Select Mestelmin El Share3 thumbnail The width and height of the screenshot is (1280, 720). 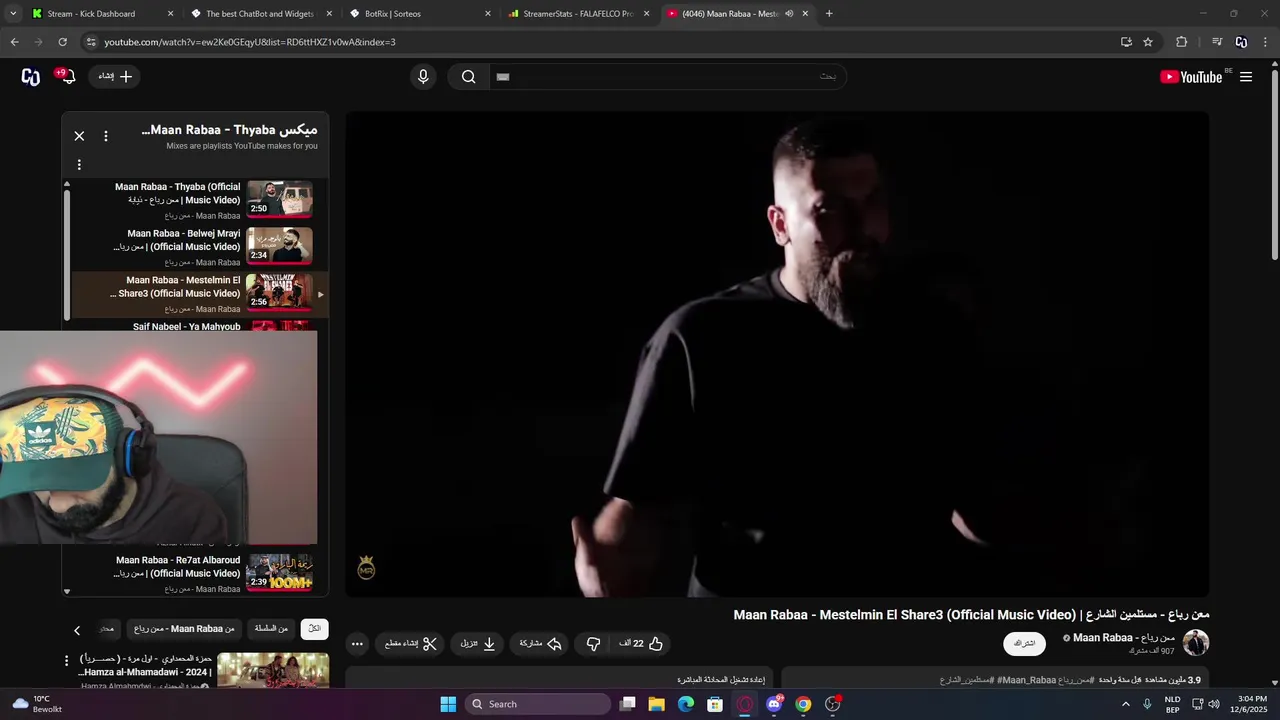[279, 292]
